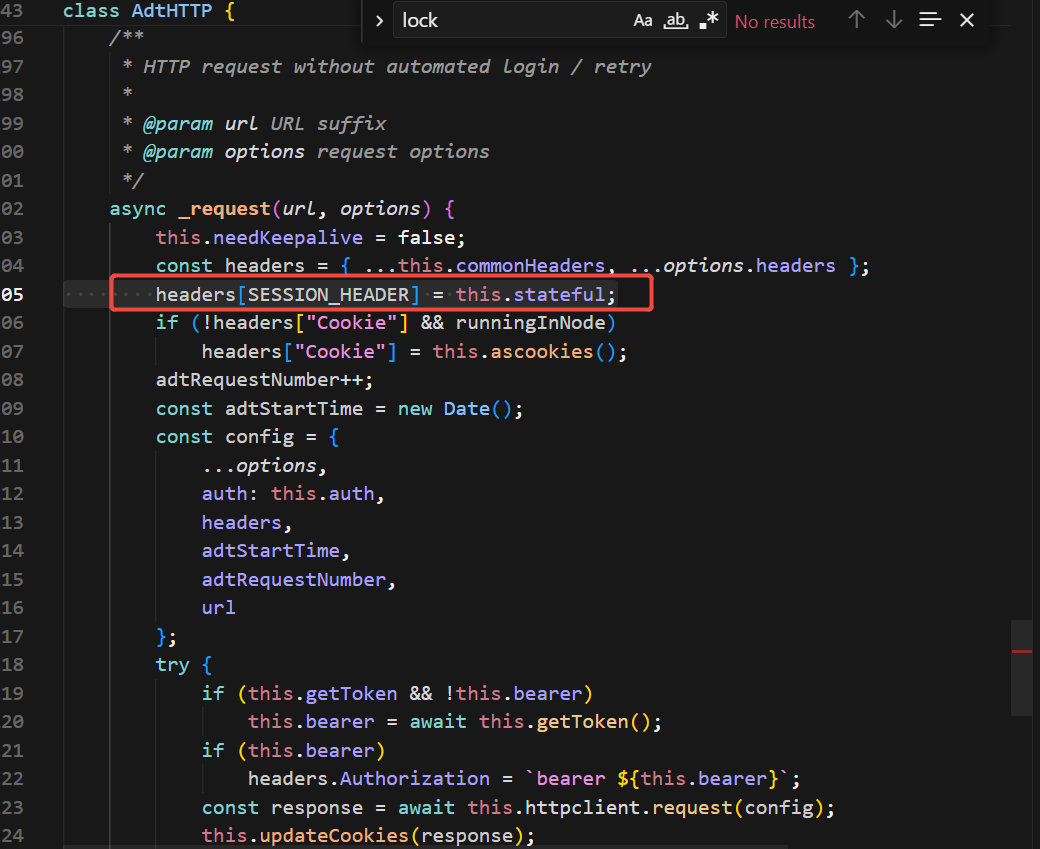
Task: Click 'async _request(url, options)' declaration
Action: (x=282, y=209)
